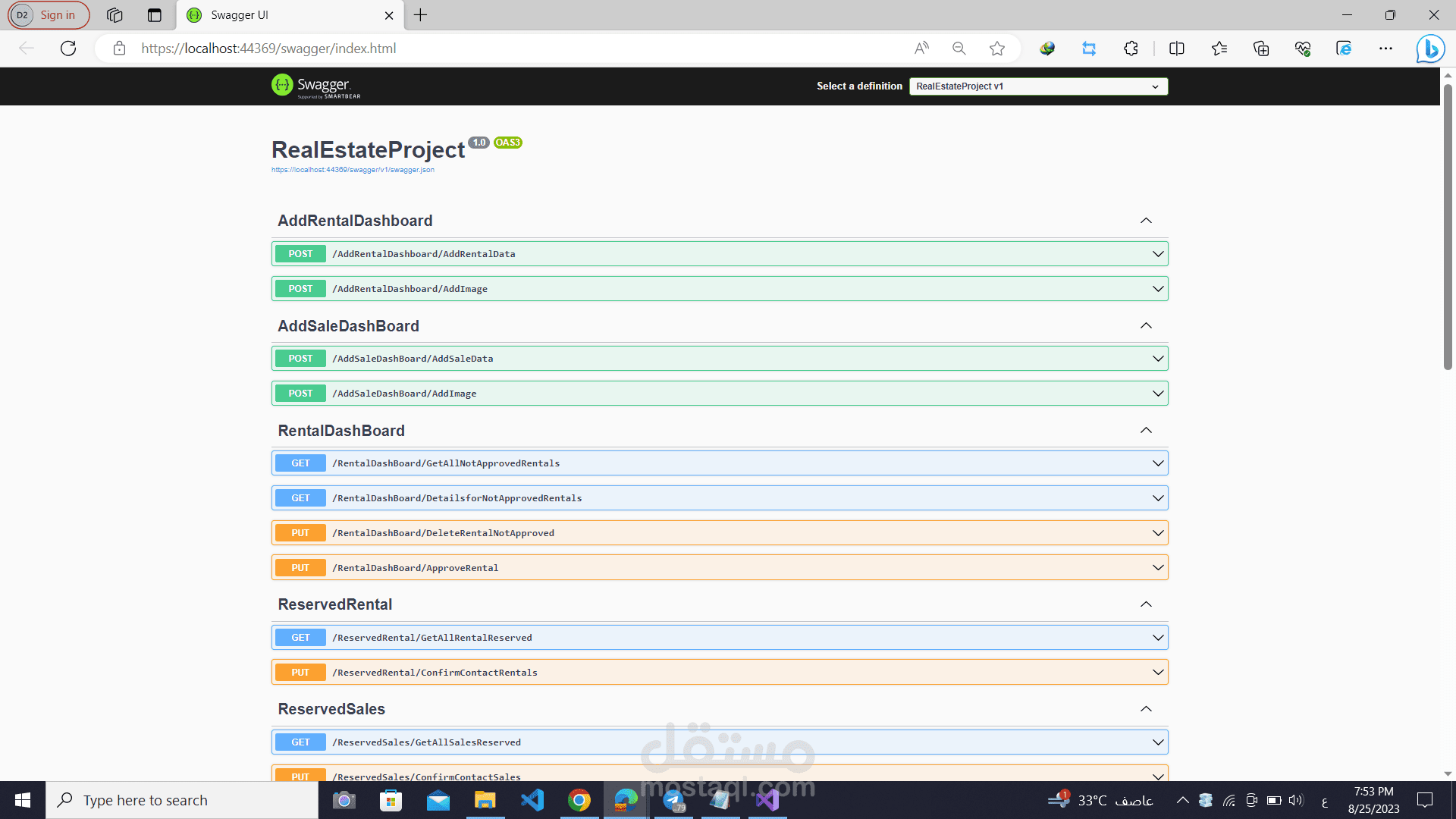Open Visual Studio Code from taskbar
This screenshot has height=819, width=1456.
[532, 800]
